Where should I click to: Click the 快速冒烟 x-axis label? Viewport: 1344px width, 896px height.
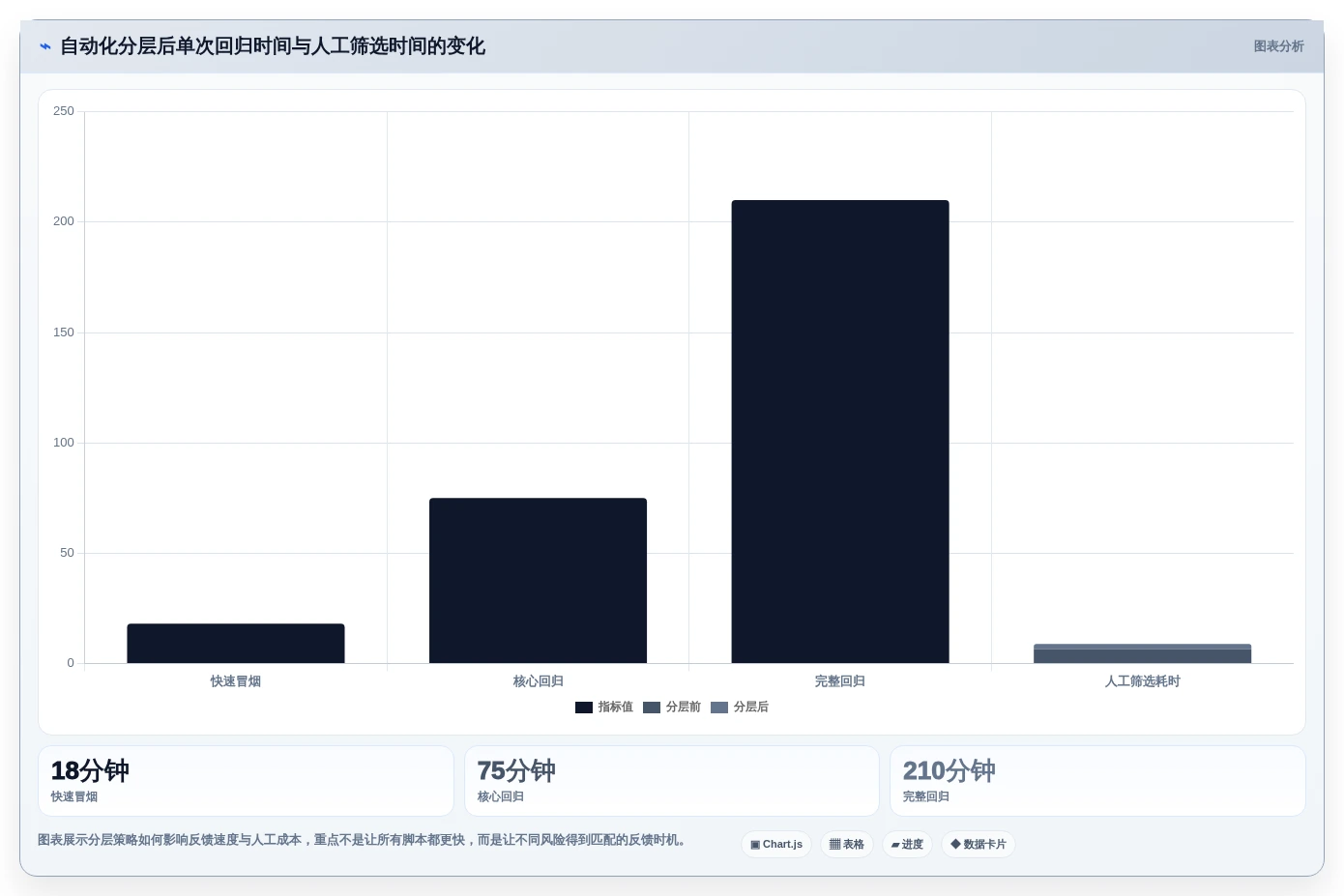[x=236, y=681]
